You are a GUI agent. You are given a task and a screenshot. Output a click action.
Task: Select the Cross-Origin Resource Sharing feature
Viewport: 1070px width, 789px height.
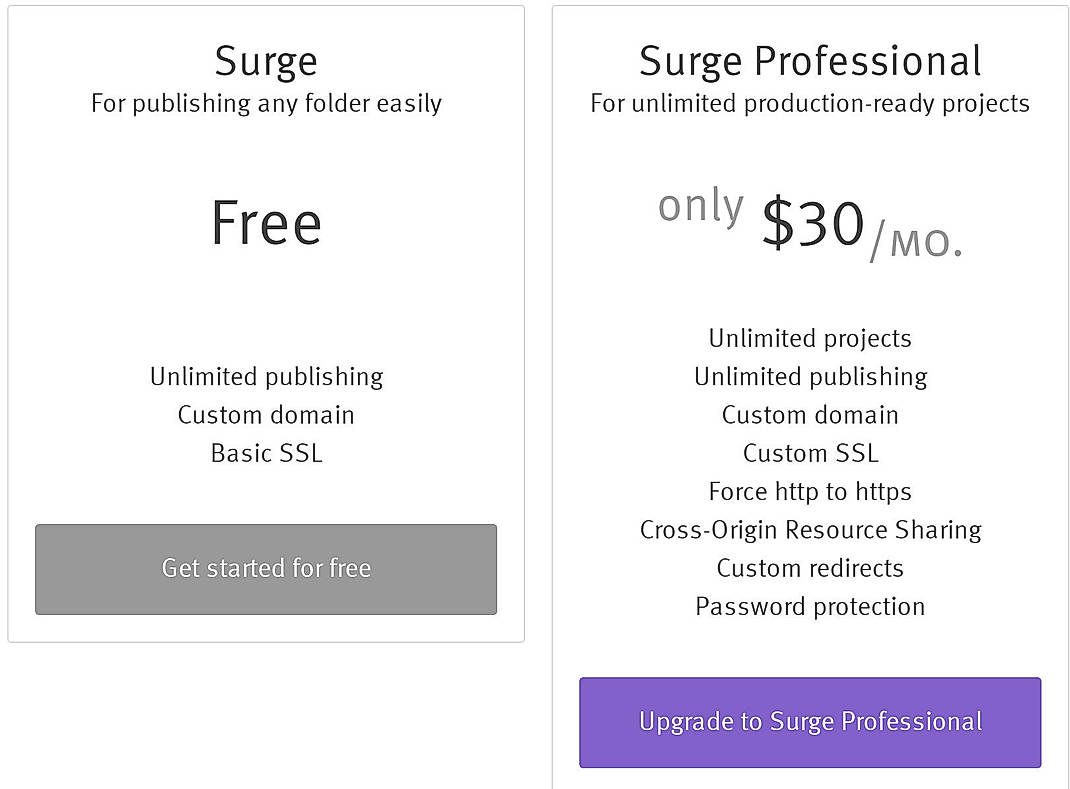[810, 530]
